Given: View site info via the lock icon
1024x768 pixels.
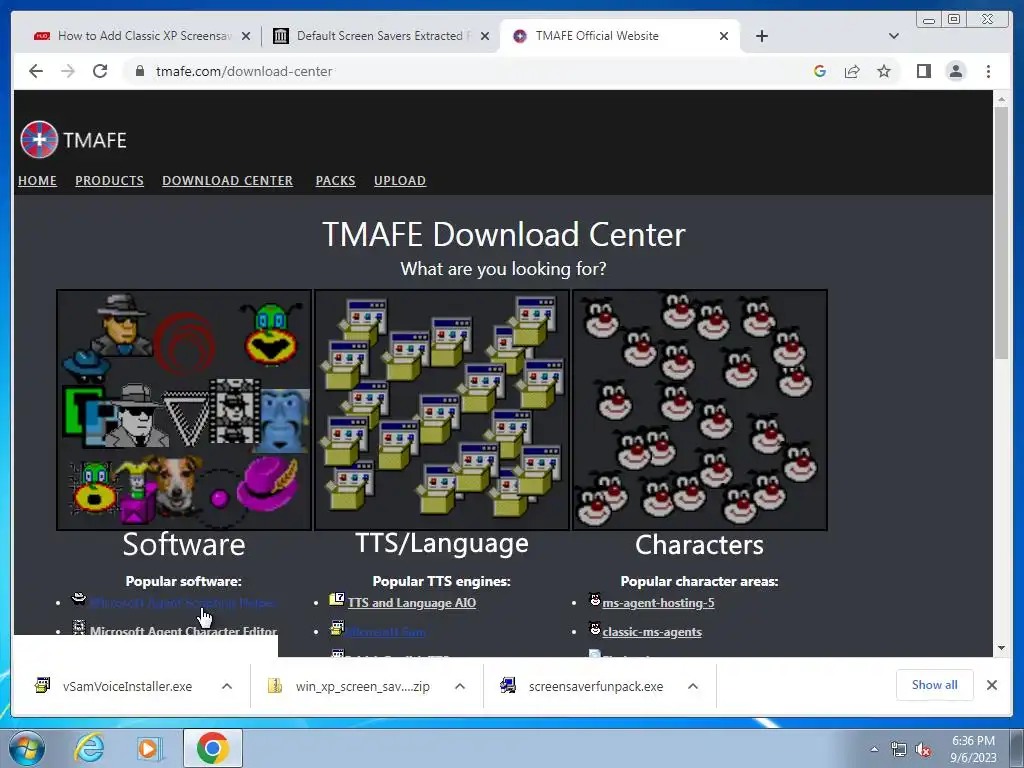Looking at the screenshot, I should pyautogui.click(x=140, y=71).
